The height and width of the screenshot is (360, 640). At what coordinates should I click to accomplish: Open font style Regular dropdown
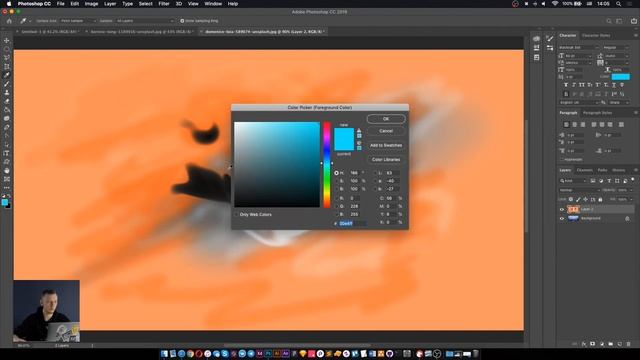click(616, 47)
